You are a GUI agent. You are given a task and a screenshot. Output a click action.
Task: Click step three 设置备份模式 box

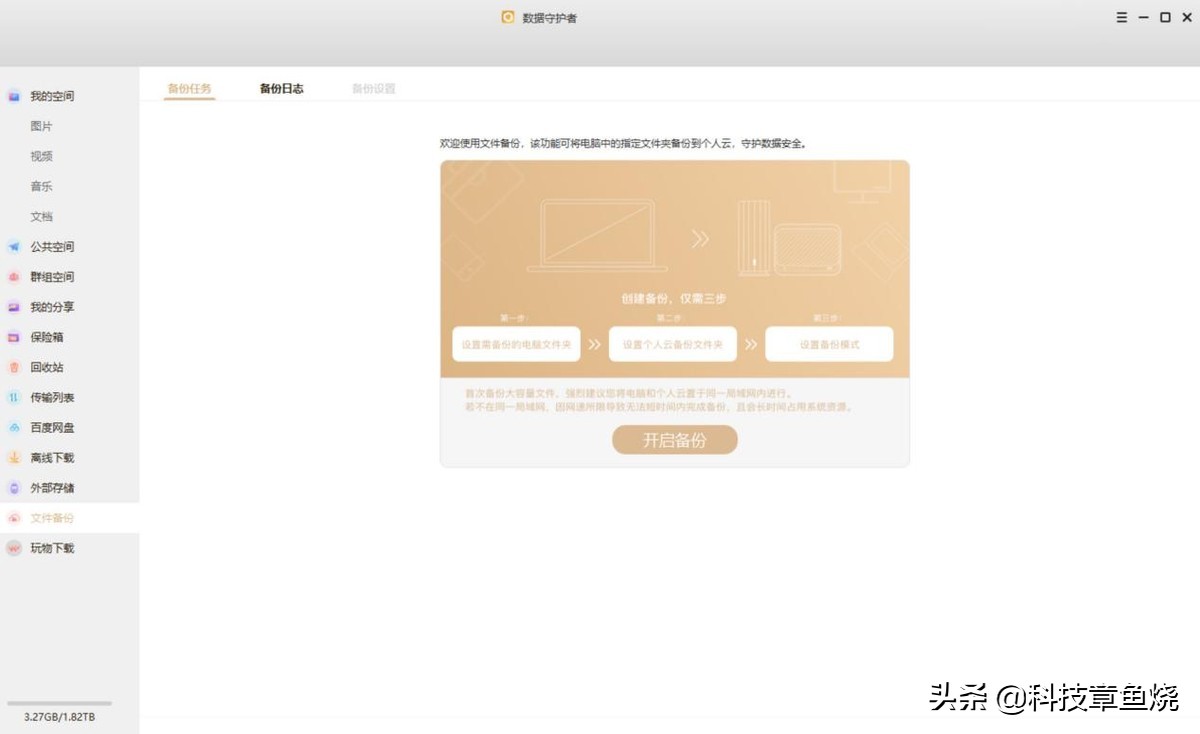pos(829,344)
